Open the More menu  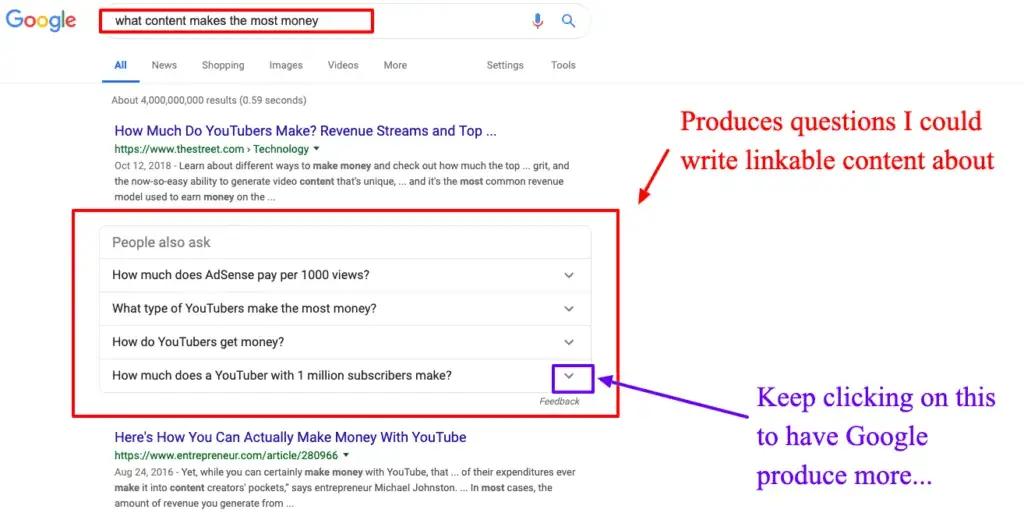(x=395, y=65)
